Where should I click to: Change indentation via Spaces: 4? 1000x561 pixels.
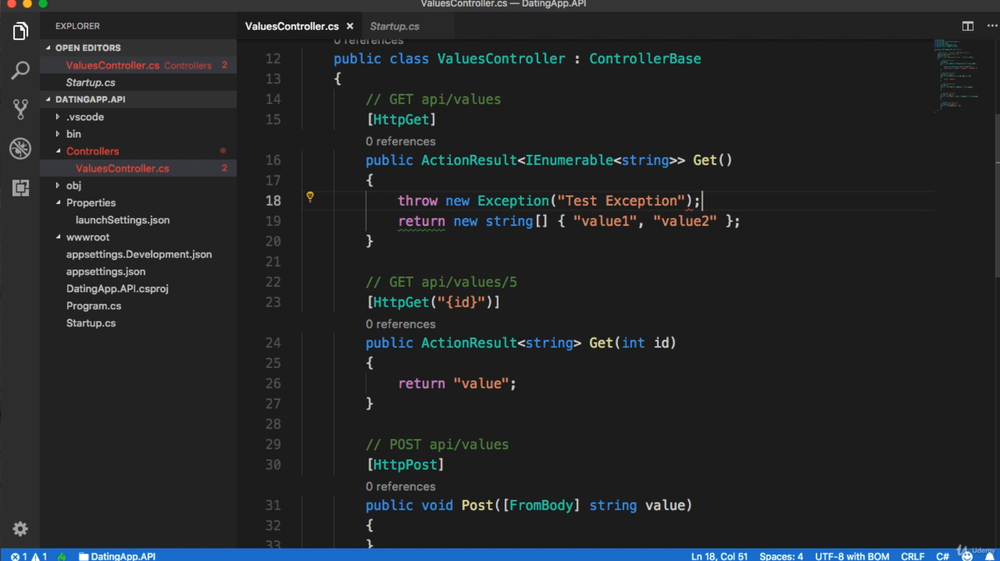click(x=781, y=556)
